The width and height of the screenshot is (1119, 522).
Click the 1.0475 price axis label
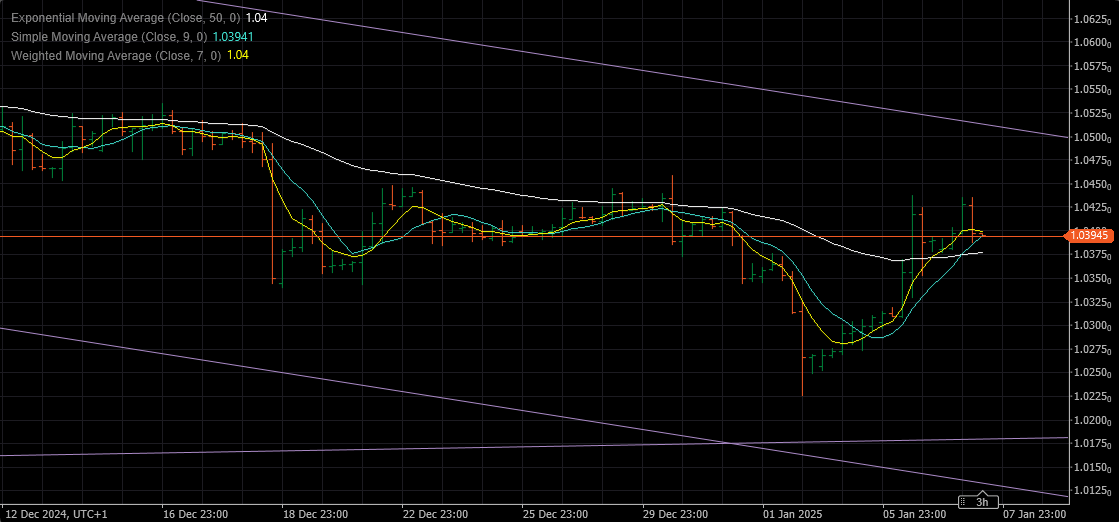[1093, 161]
